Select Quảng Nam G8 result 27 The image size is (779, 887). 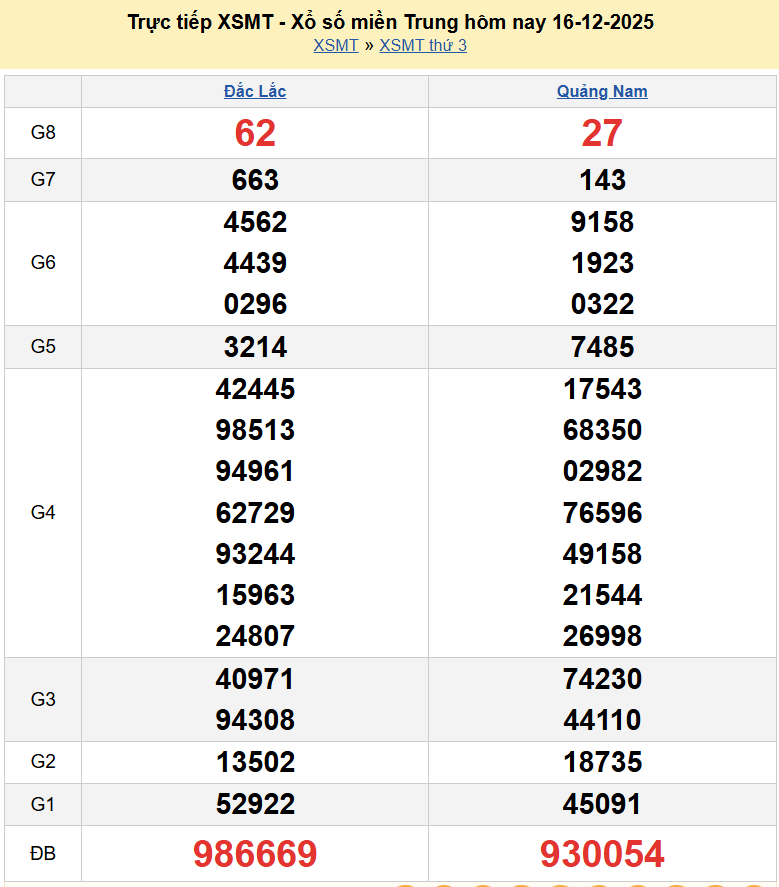tap(602, 134)
